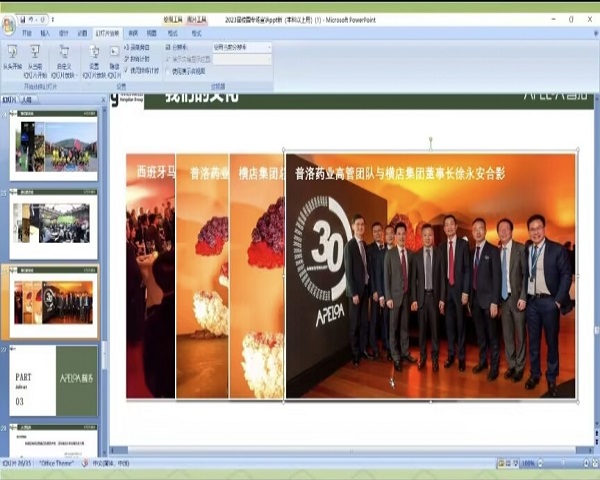Click the 100% zoom level button

point(528,464)
